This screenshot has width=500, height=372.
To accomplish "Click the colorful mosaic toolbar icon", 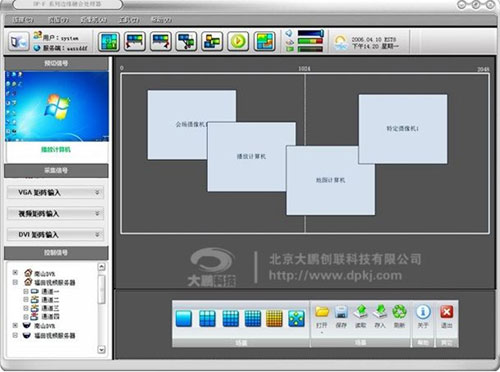I will [x=265, y=41].
